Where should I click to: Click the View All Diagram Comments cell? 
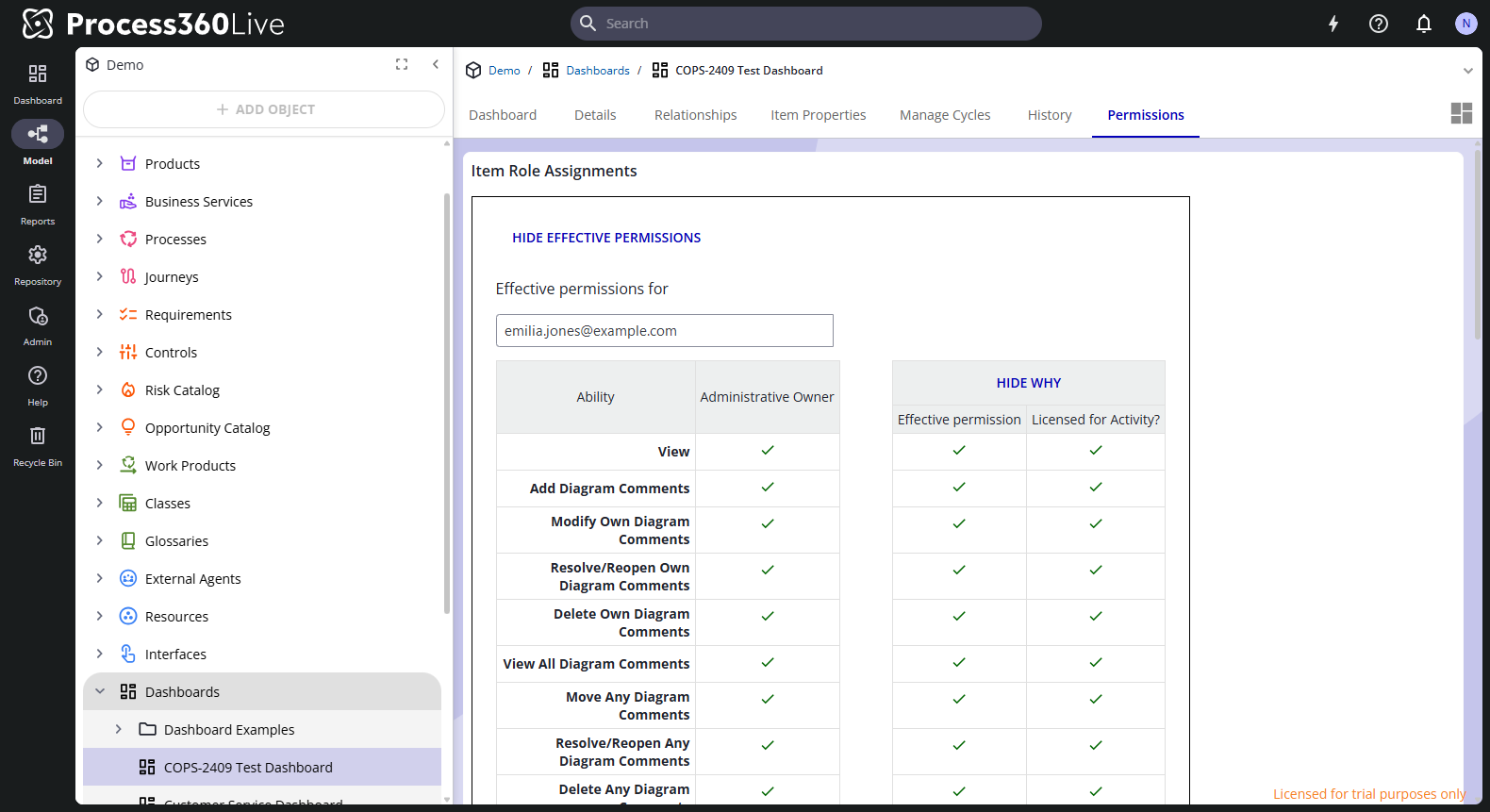596,664
